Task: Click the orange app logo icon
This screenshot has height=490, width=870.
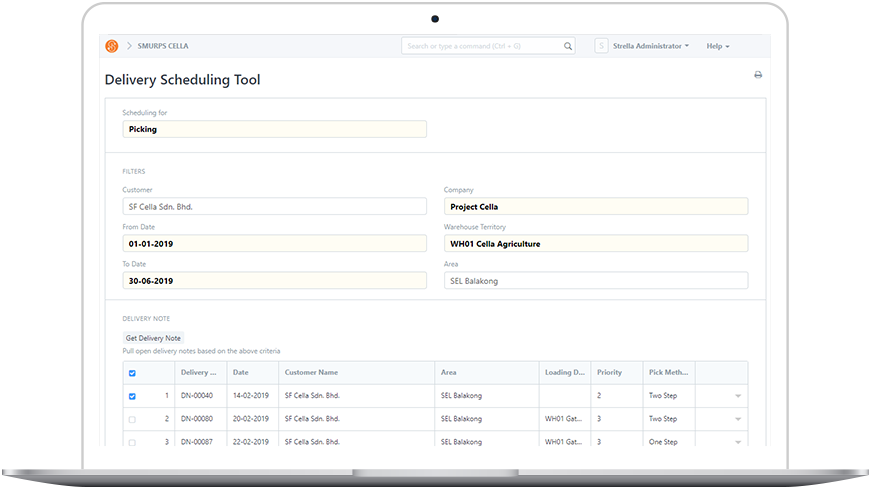Action: pos(112,46)
